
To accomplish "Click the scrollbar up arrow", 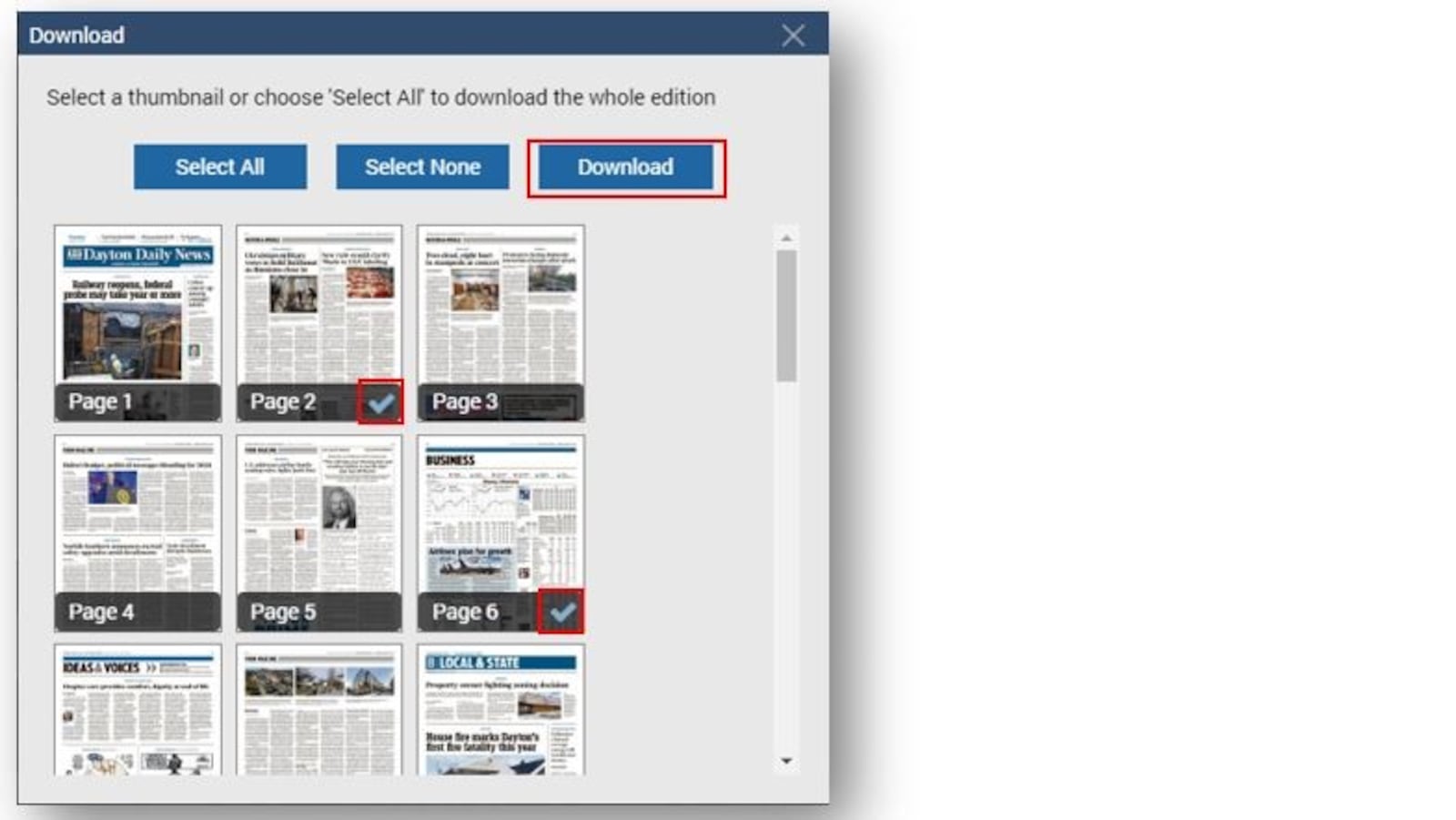I will [x=786, y=238].
